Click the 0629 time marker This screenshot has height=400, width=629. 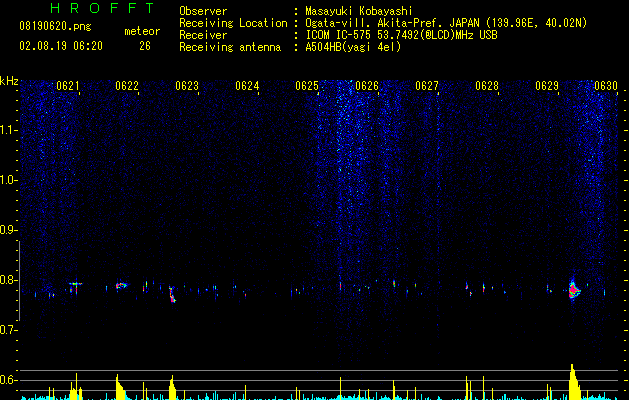click(547, 86)
